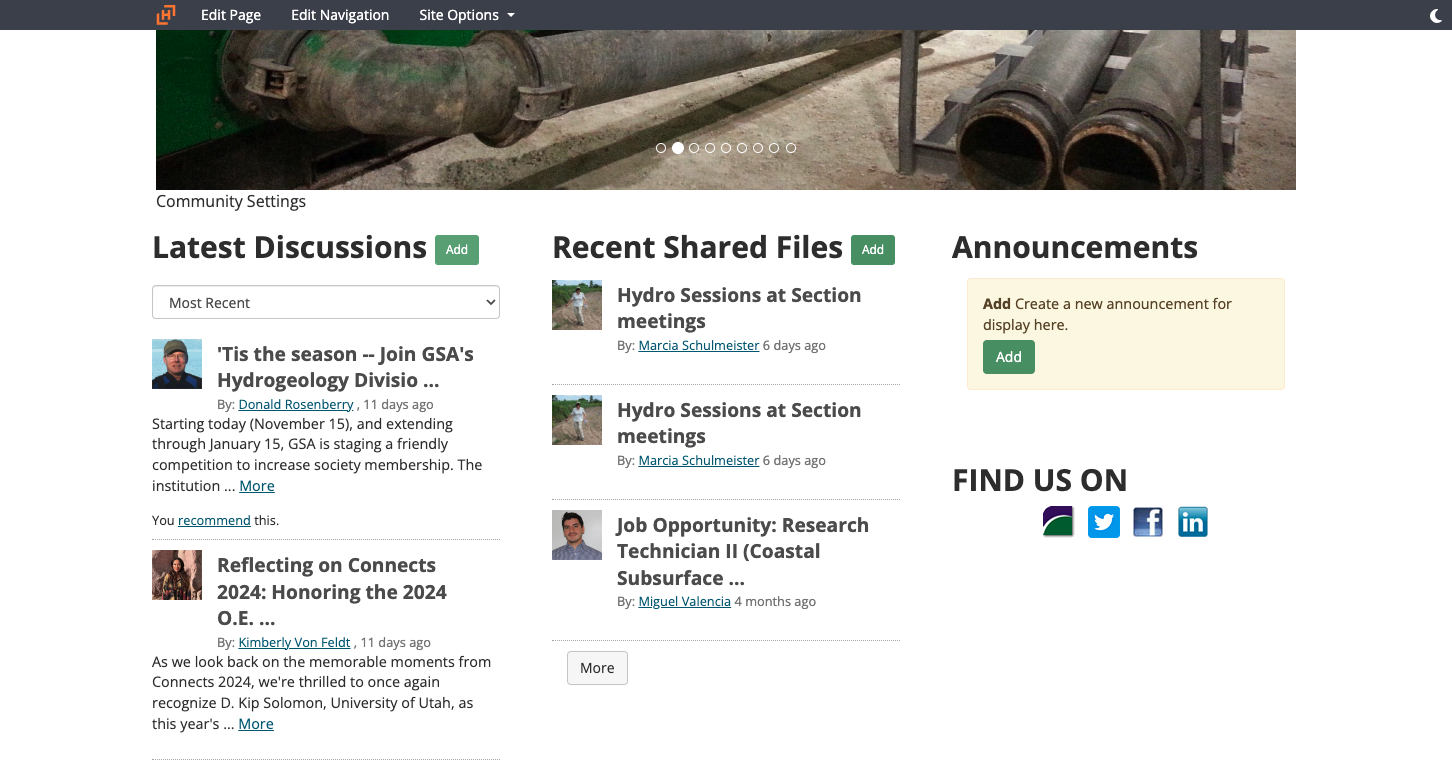Image resolution: width=1452 pixels, height=761 pixels.
Task: Select the currently active second carousel dot
Action: (678, 148)
